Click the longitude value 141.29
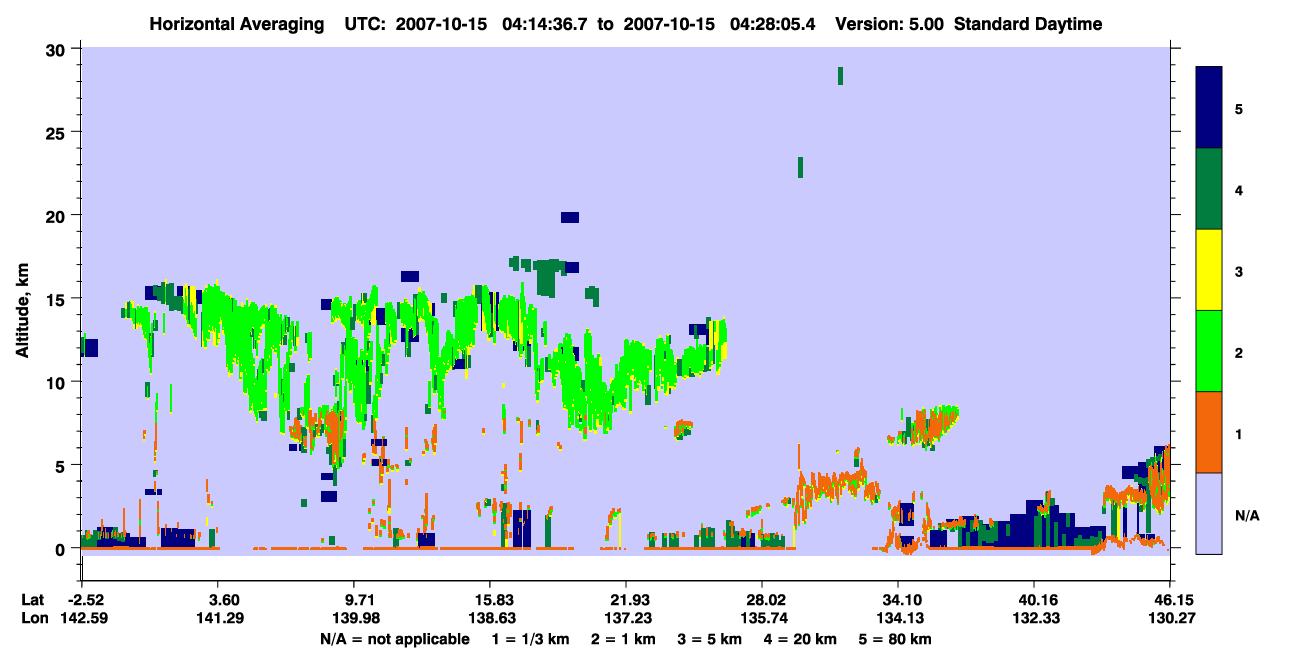1300x667 pixels. point(223,618)
